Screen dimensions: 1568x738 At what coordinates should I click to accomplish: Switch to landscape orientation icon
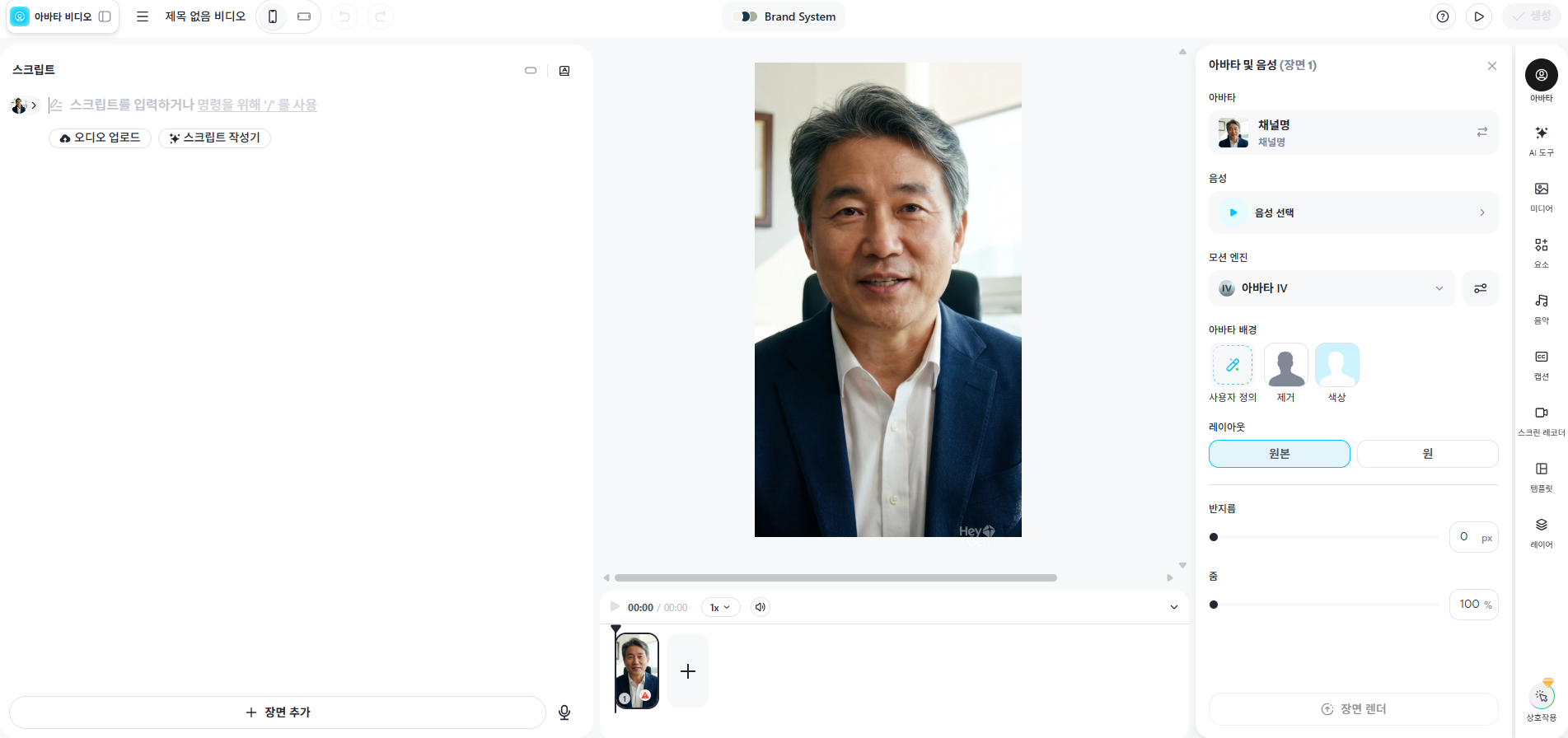click(304, 16)
